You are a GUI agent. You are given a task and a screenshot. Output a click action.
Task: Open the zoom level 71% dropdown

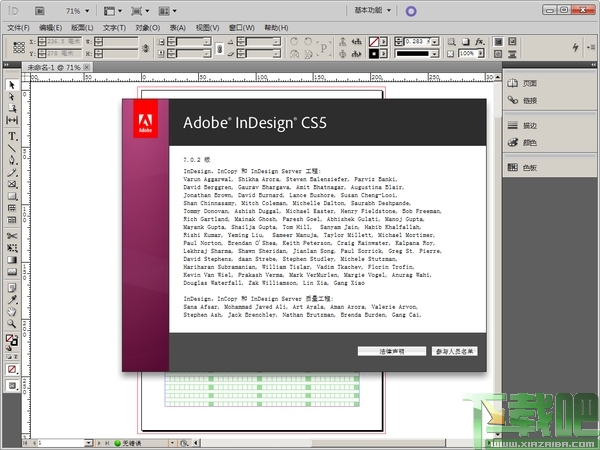click(87, 11)
